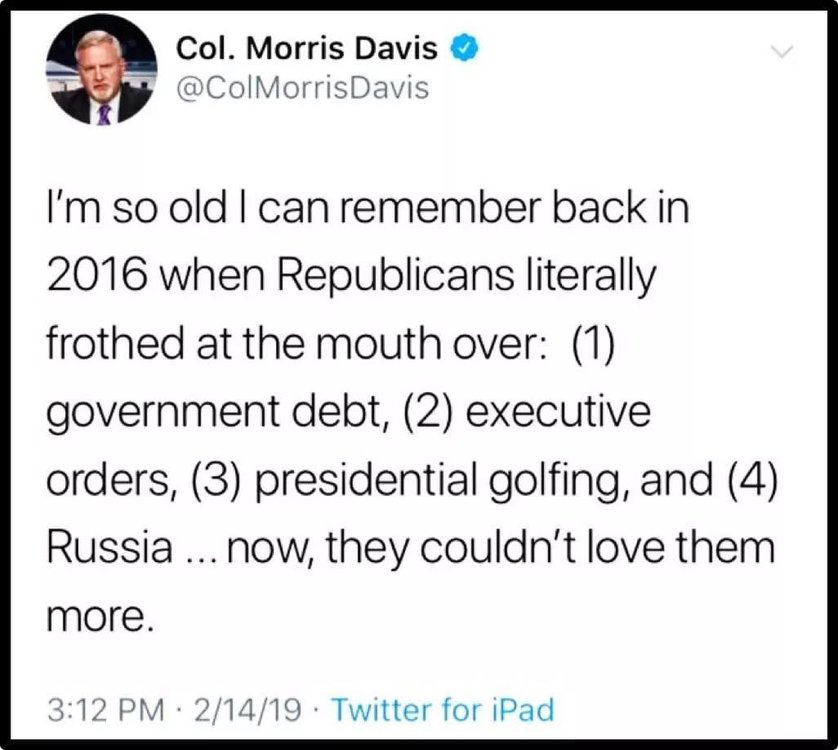Click the phrase frothed at the mouth
838x750 pixels.
[x=244, y=342]
